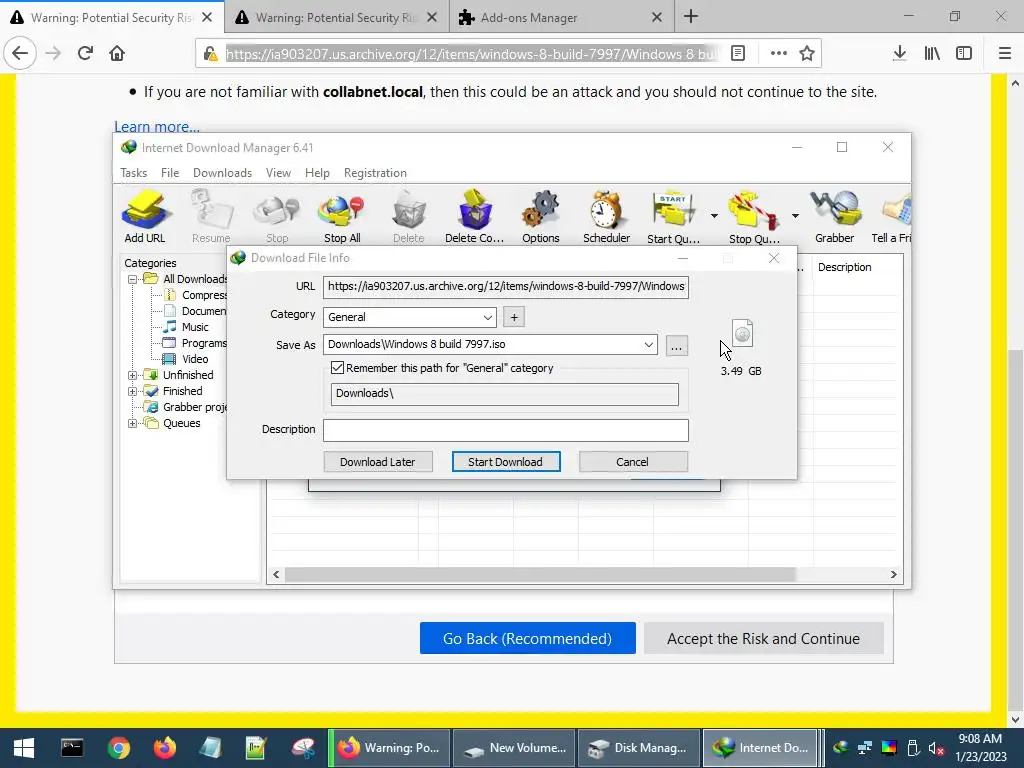1024x768 pixels.
Task: Click the Firefox reload icon
Action: (85, 53)
